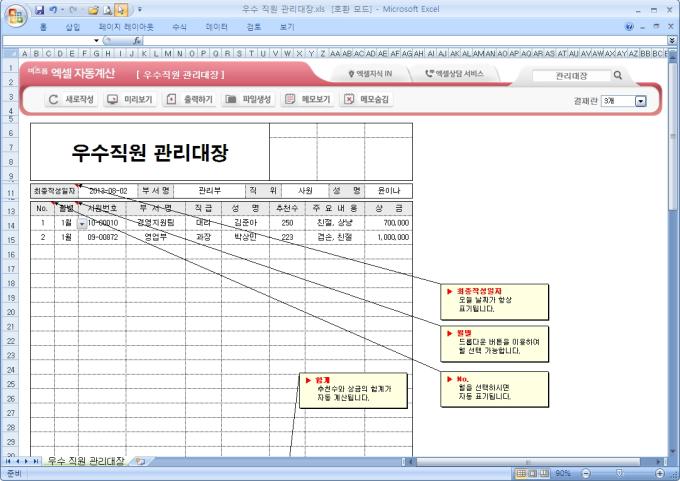
Task: Toggle the highlighted pointer icon in quick access toolbar
Action: tap(121, 10)
